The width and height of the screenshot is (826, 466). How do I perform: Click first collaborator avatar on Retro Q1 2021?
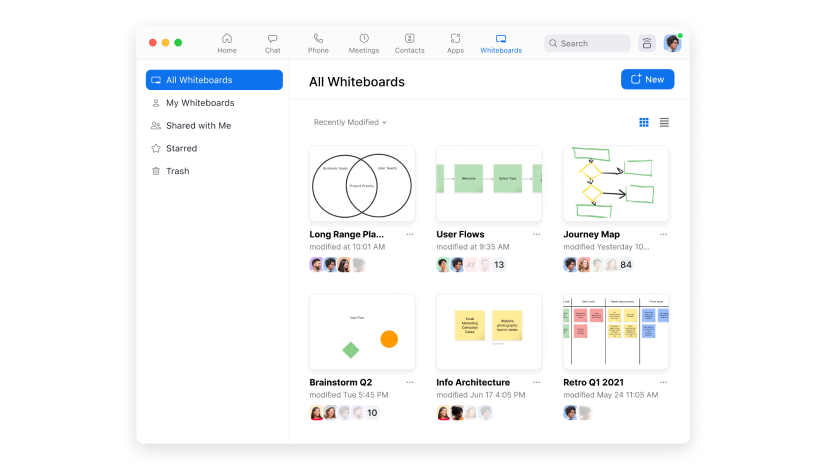571,413
